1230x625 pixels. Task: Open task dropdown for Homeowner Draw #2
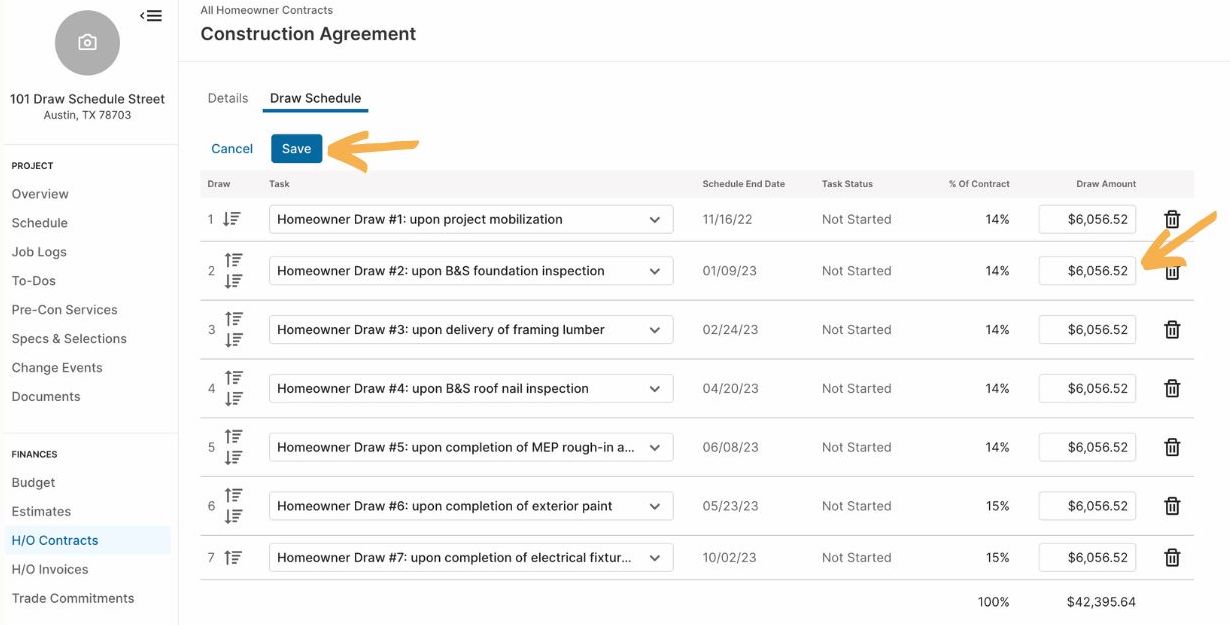pyautogui.click(x=471, y=271)
